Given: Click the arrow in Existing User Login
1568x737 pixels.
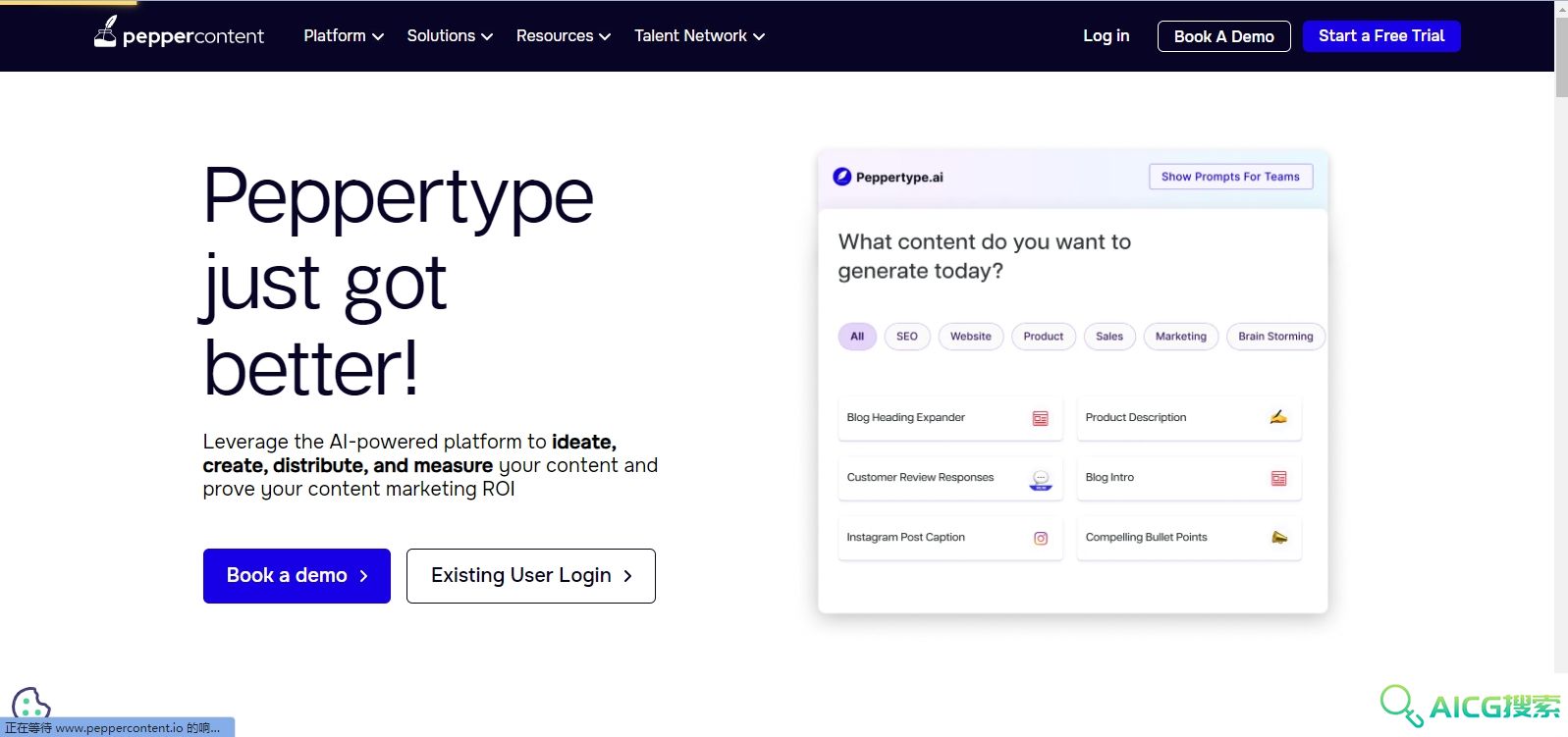Looking at the screenshot, I should coord(627,576).
